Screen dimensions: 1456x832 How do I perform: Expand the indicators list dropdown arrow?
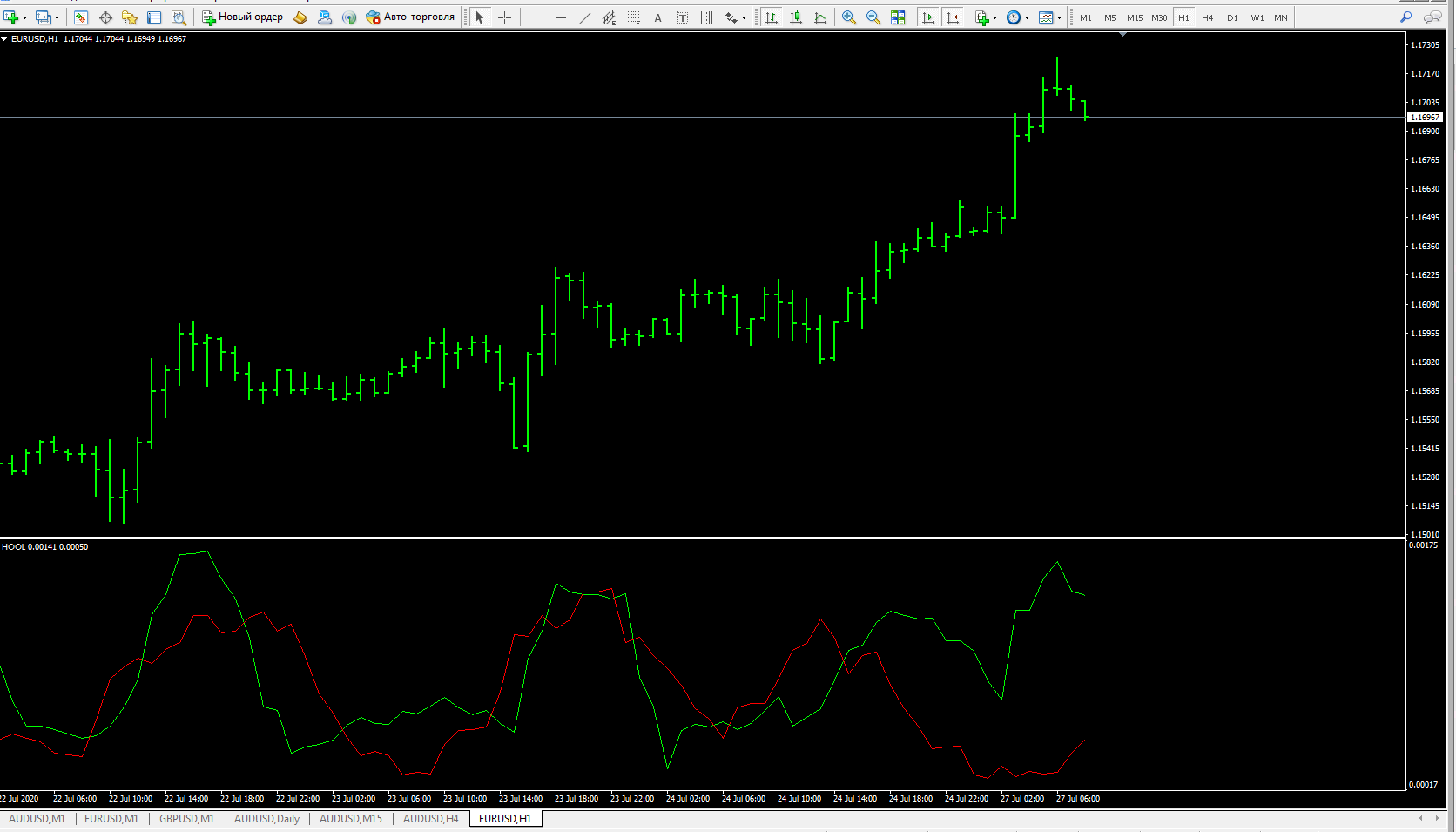click(x=995, y=17)
